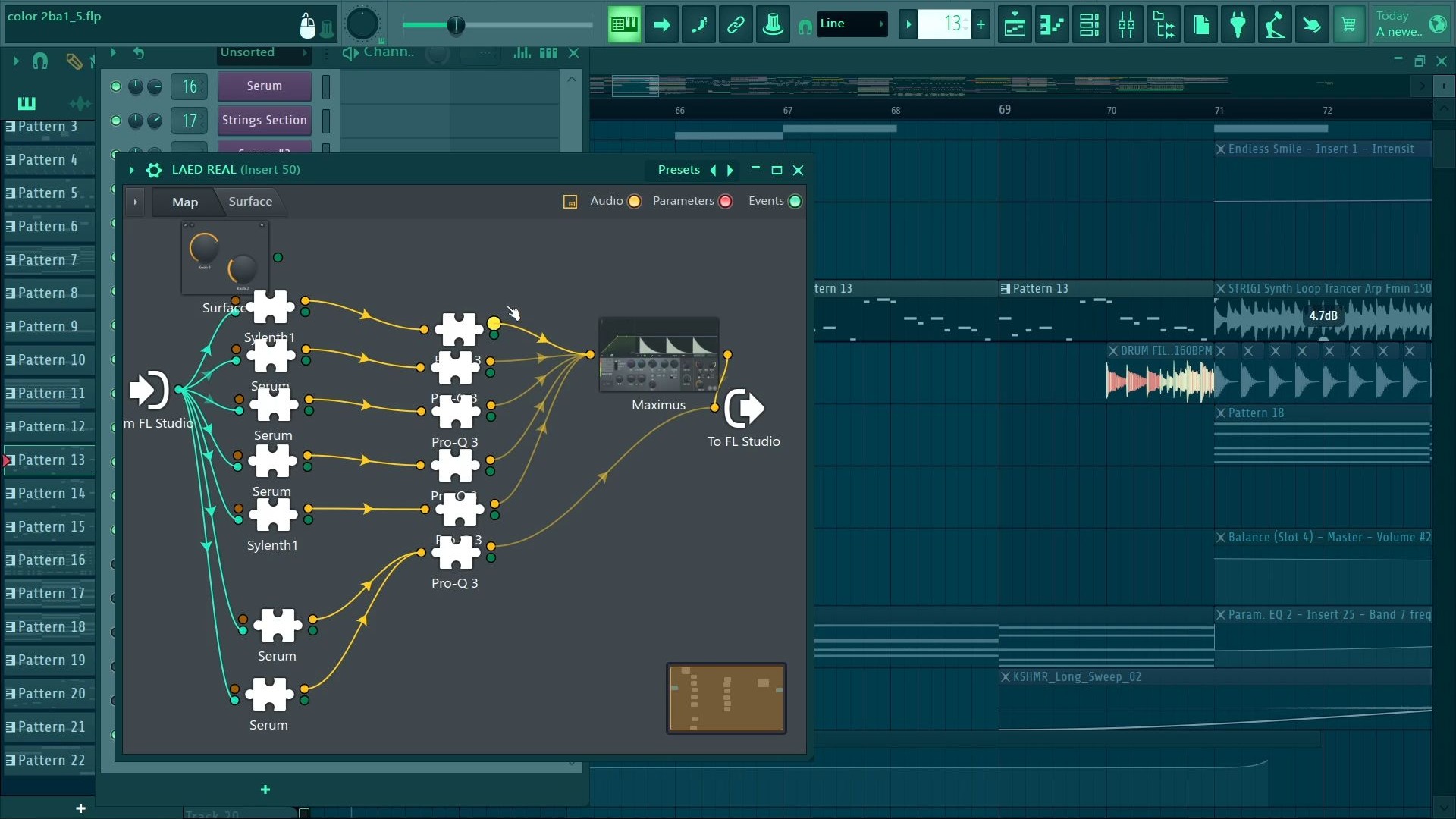
Task: Click the playlist pencil draw tool
Action: pos(73,61)
